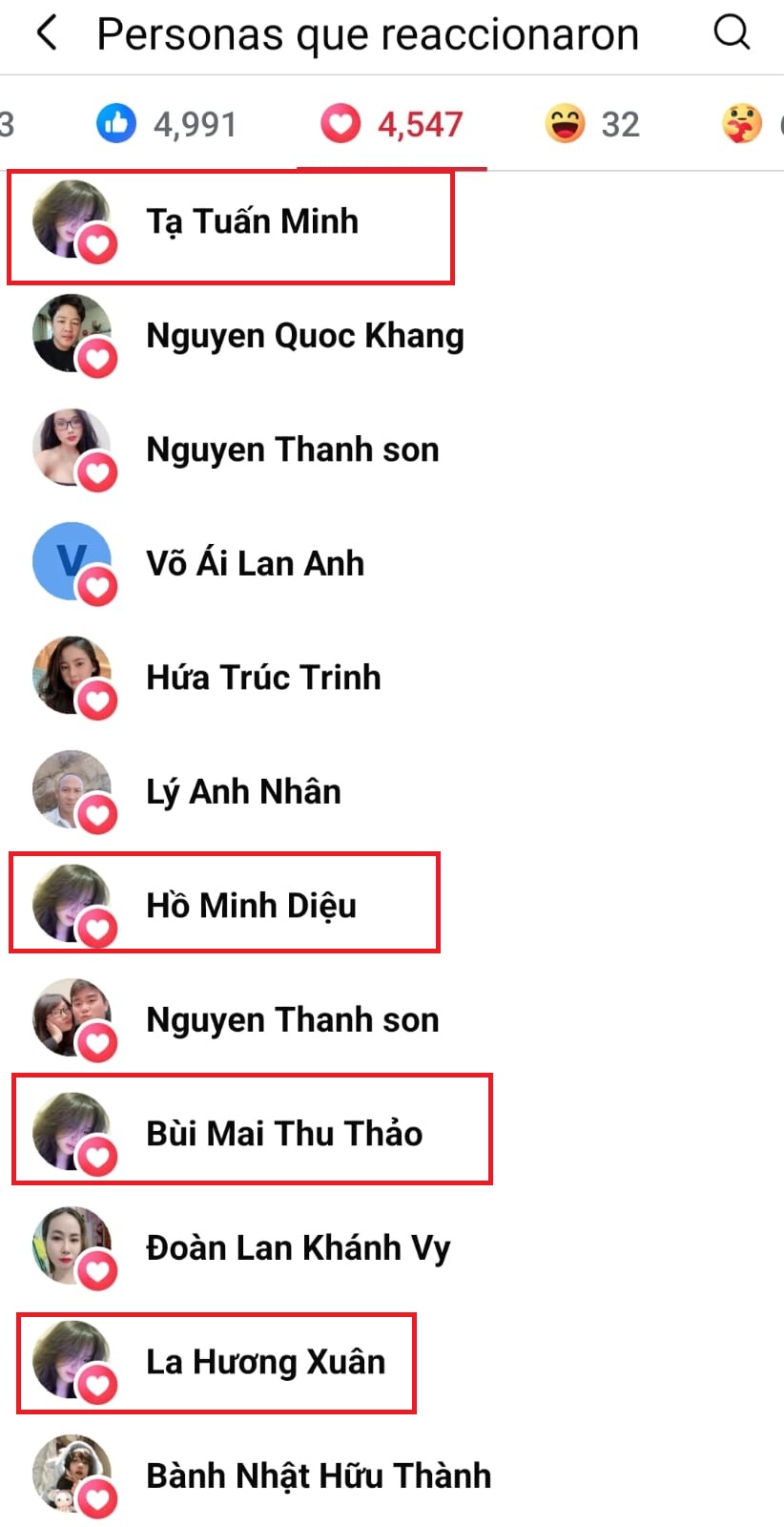Screen dimensions: 784x1527
Task: Select the Care hug emoji icon
Action: [x=742, y=124]
